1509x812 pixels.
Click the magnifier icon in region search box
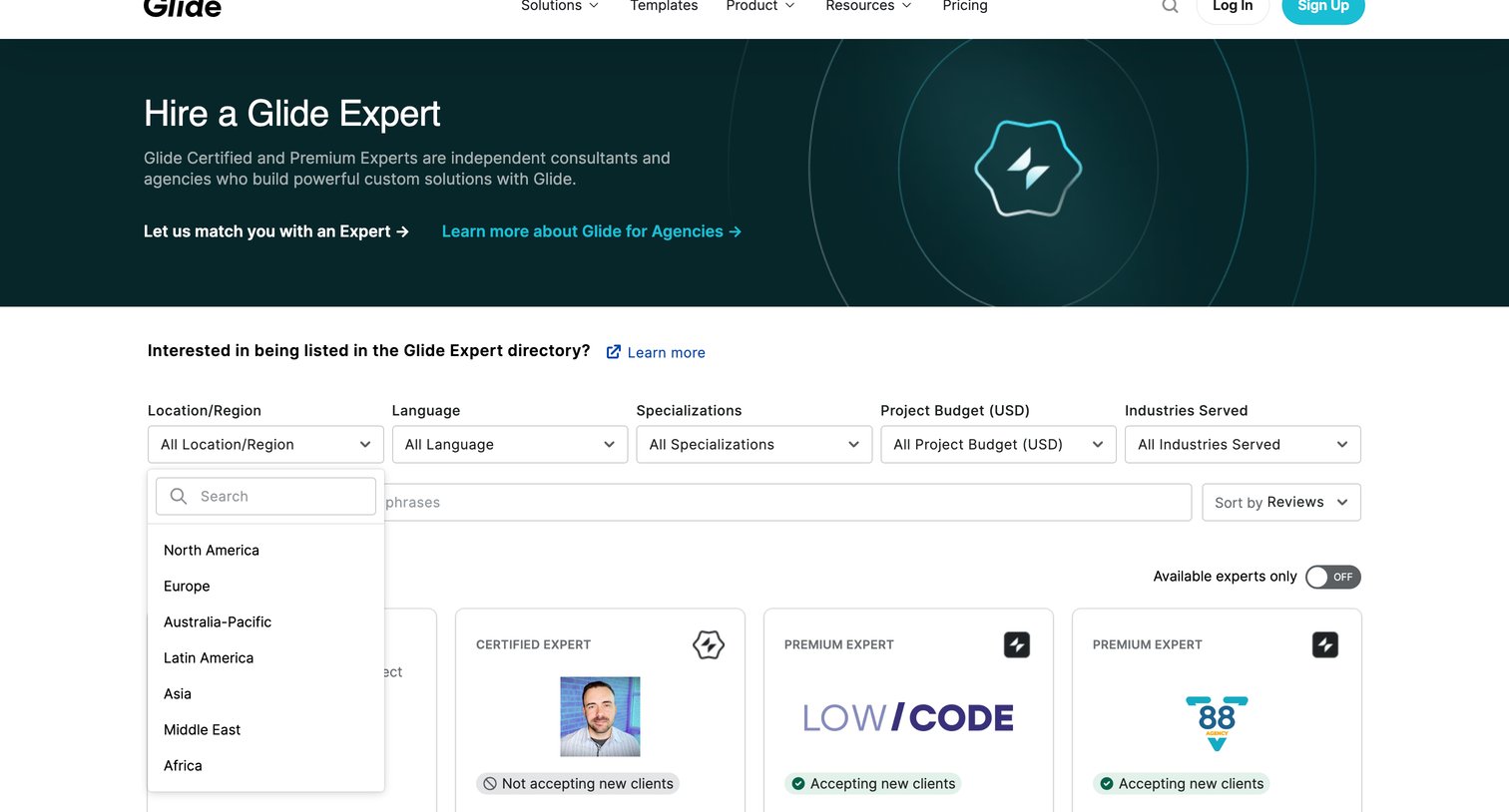(179, 496)
